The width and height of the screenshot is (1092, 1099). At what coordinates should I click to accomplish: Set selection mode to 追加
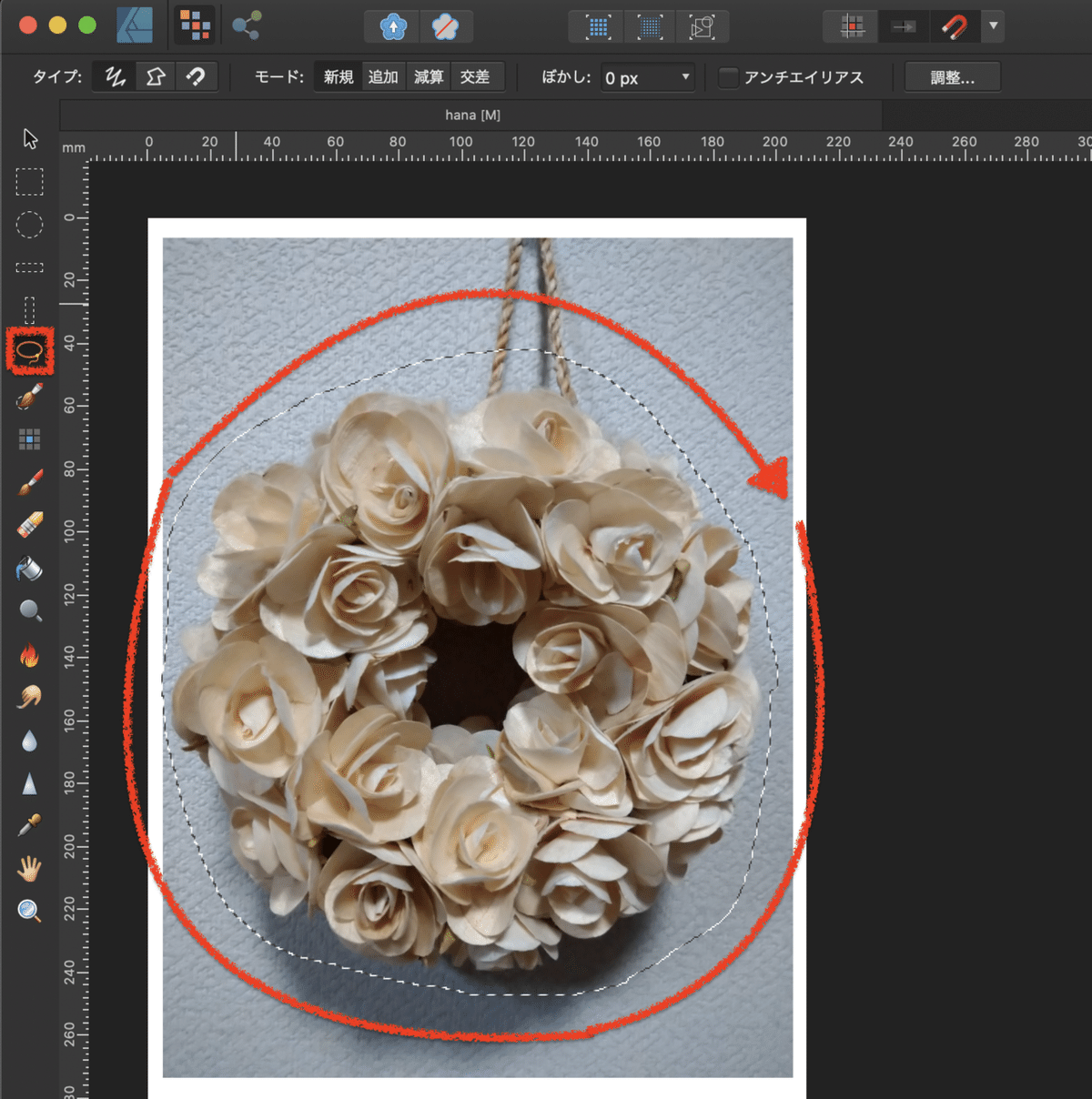point(383,77)
